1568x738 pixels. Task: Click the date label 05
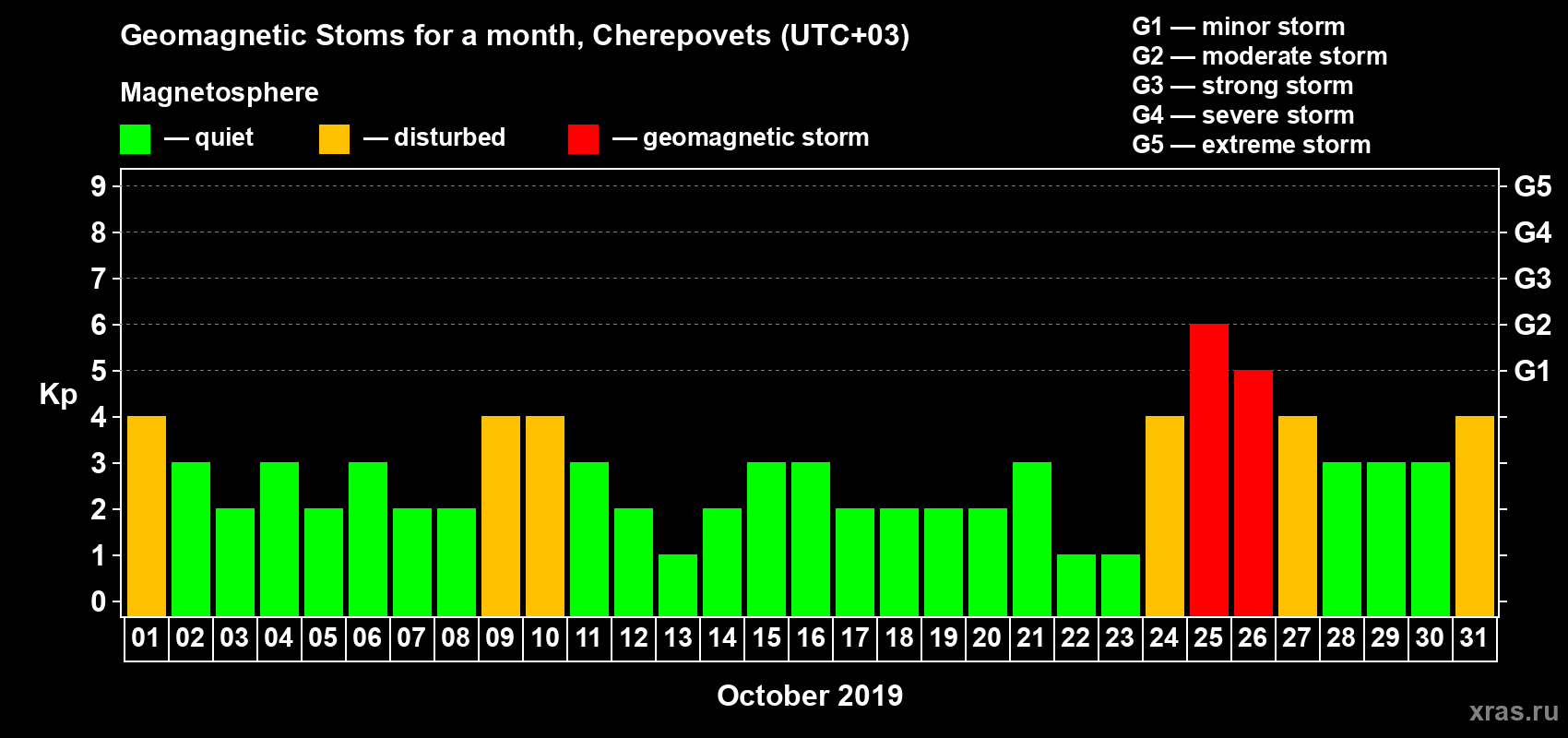pos(323,638)
